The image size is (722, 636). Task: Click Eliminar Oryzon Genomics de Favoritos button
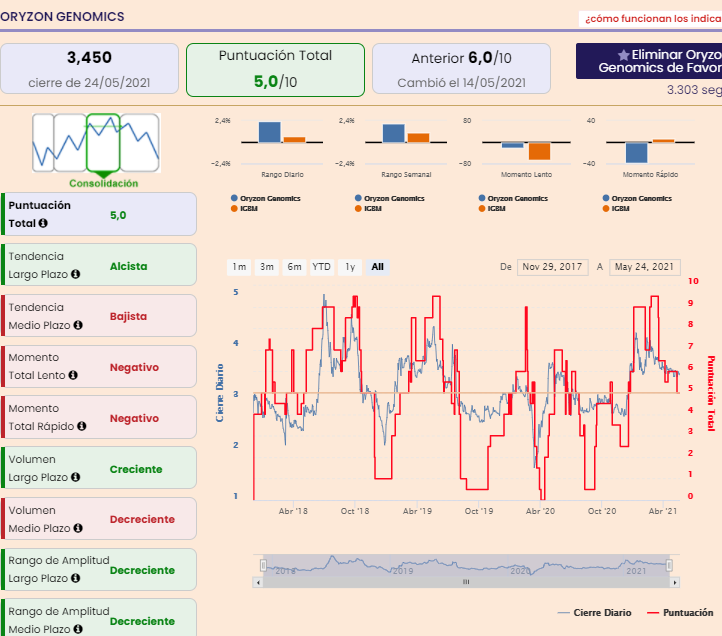tap(649, 61)
